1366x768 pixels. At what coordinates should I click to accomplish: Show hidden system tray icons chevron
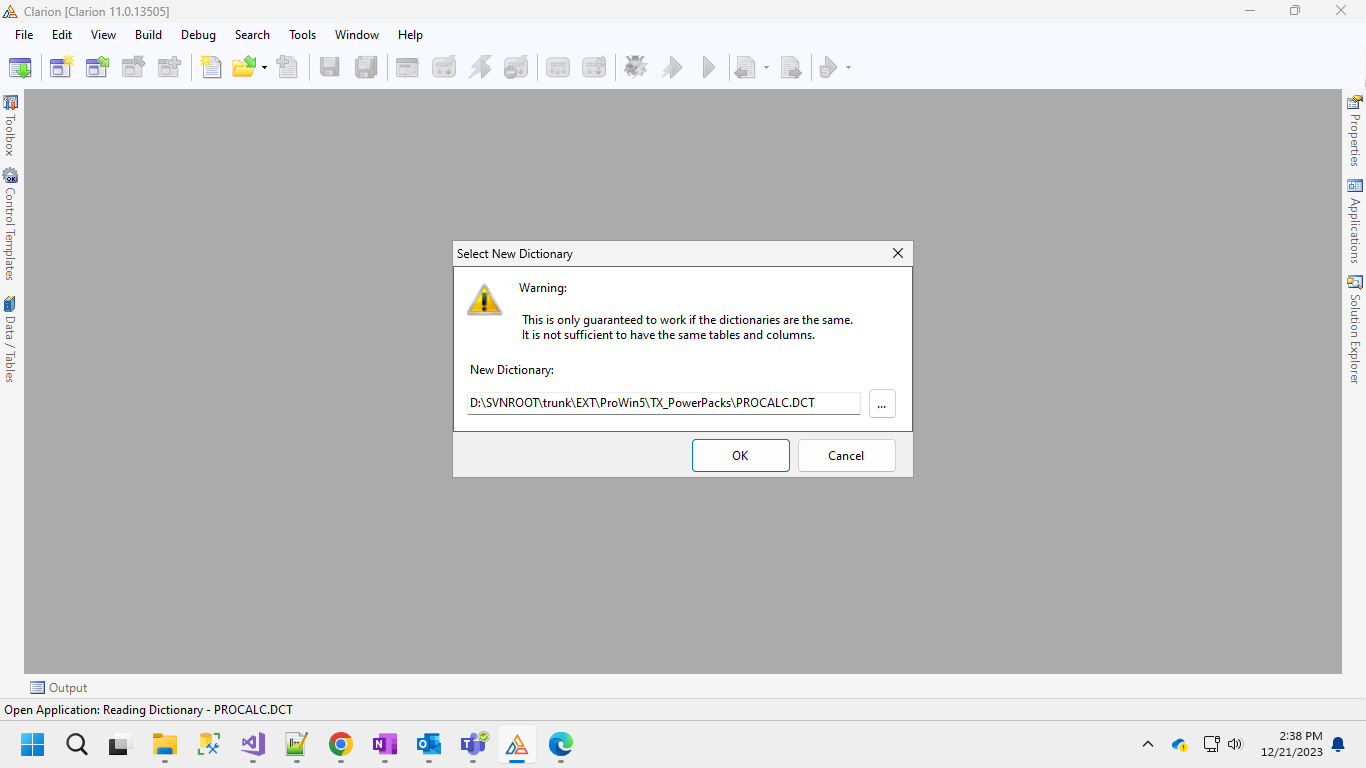tap(1148, 744)
